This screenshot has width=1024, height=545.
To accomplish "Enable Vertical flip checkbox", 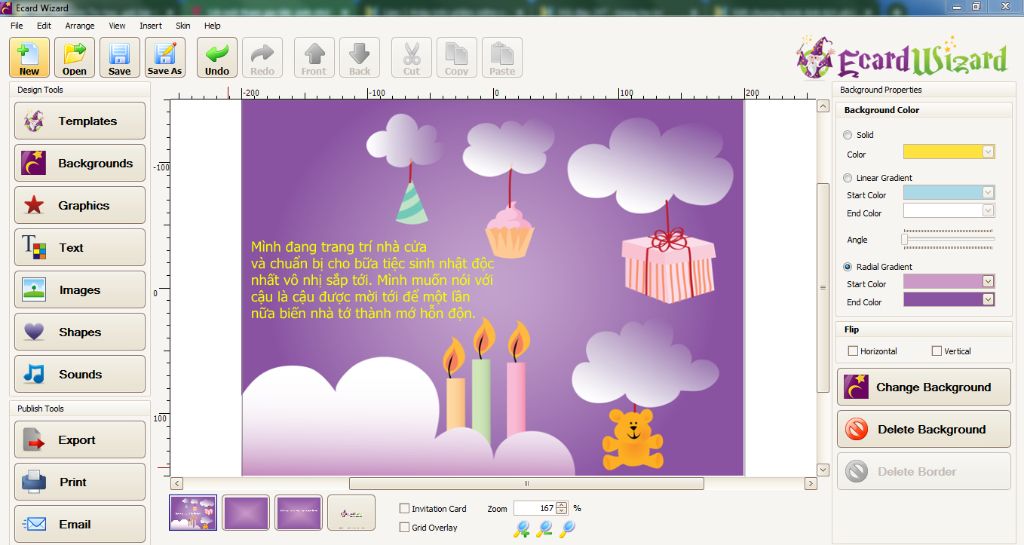I will (936, 351).
